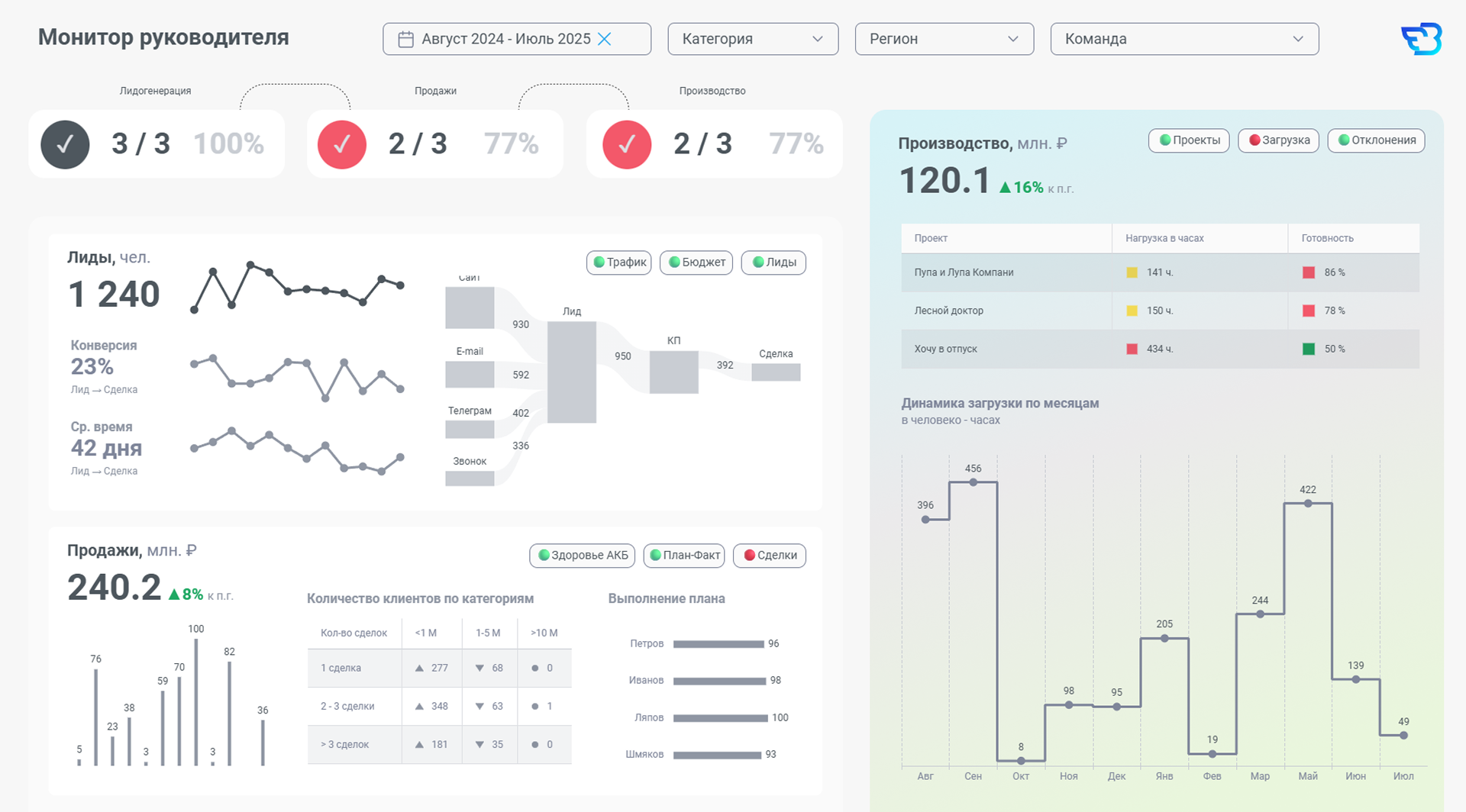Screen dimensions: 1466x812
Task: Click green growth arrow beside 16%
Action: click(x=1005, y=187)
